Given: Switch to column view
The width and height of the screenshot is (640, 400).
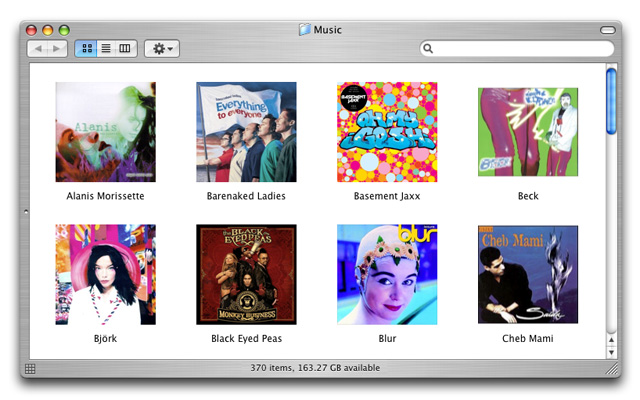Looking at the screenshot, I should click(x=125, y=49).
